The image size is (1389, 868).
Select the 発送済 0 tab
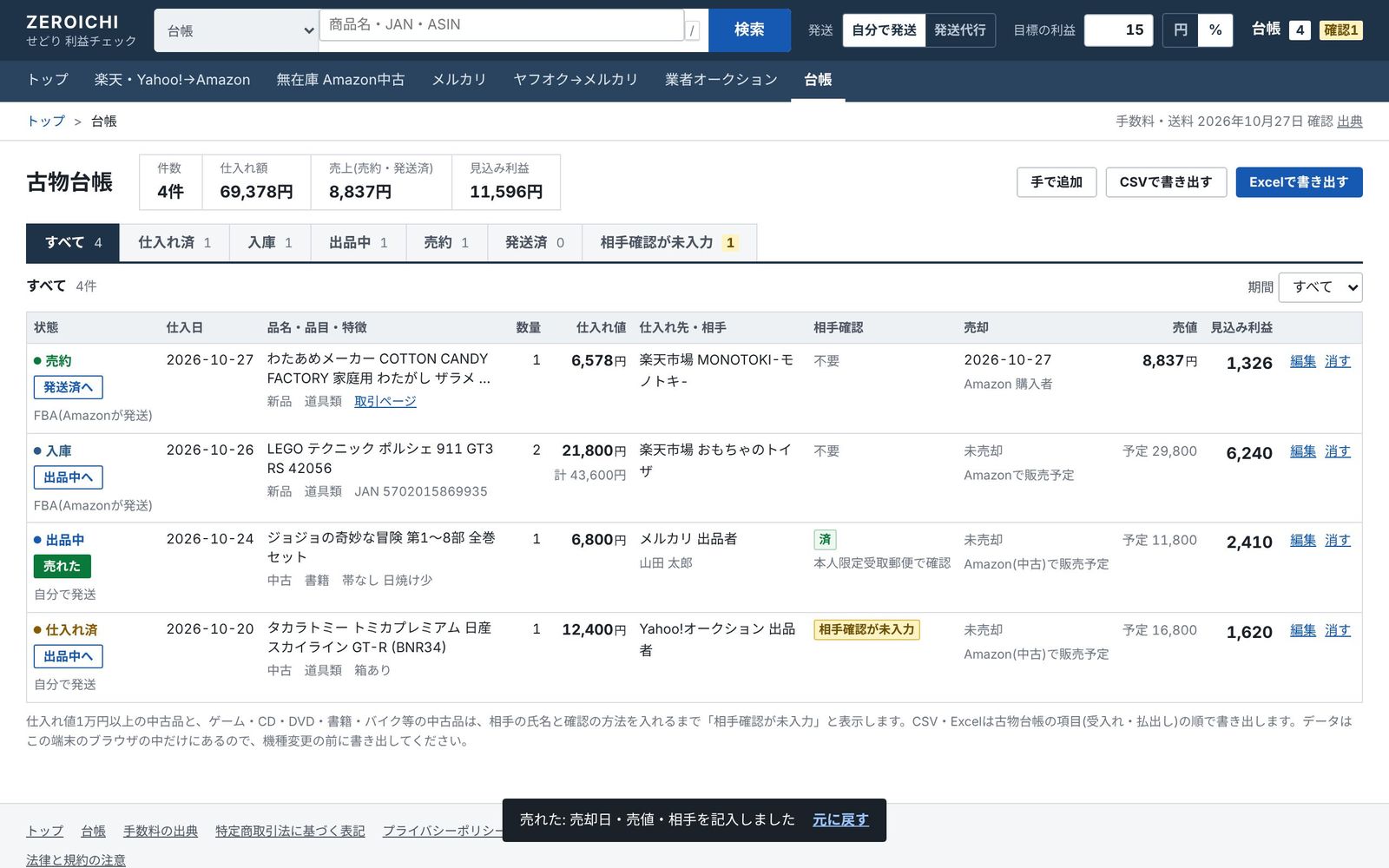535,243
